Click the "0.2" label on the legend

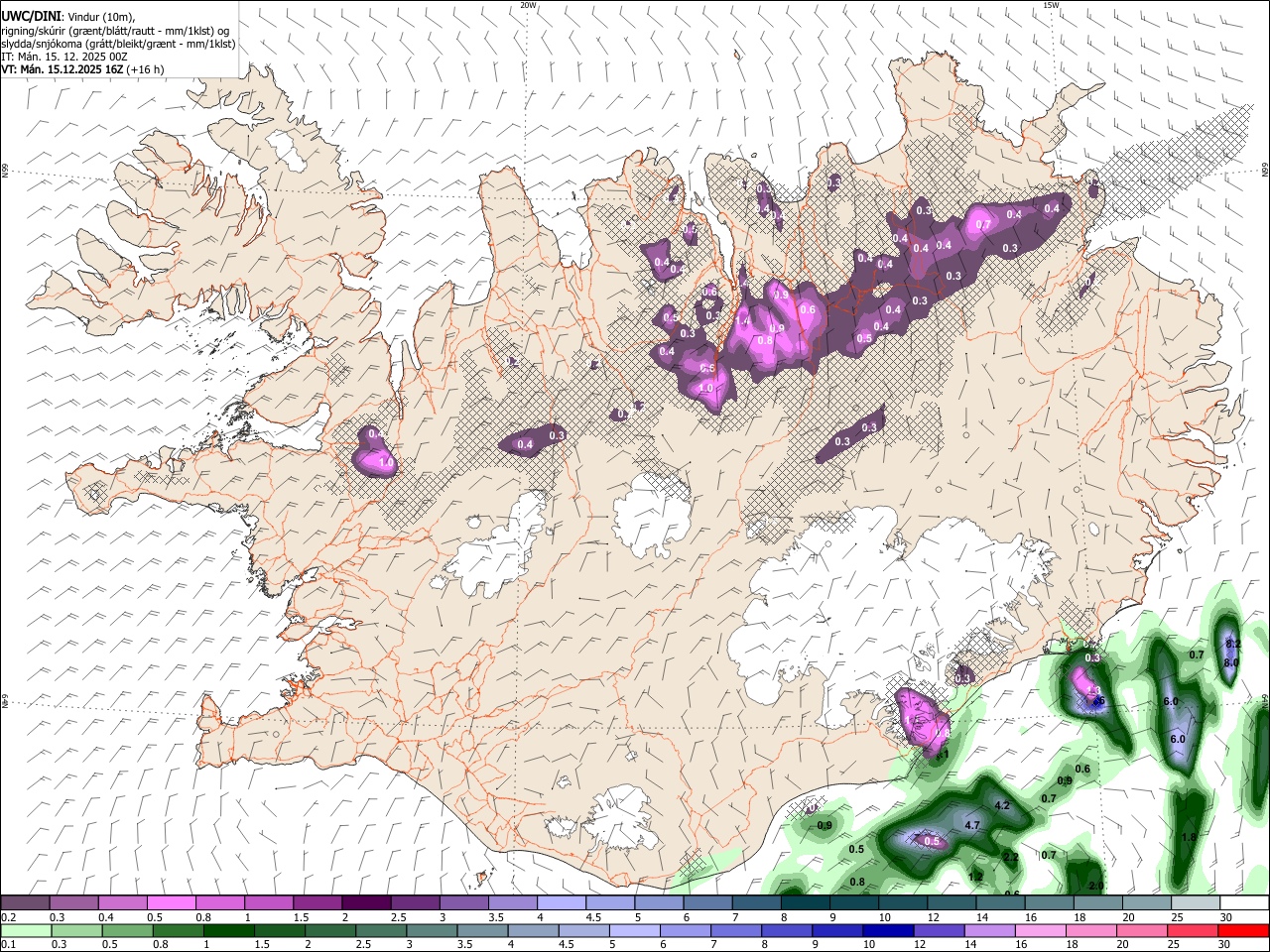[x=8, y=917]
